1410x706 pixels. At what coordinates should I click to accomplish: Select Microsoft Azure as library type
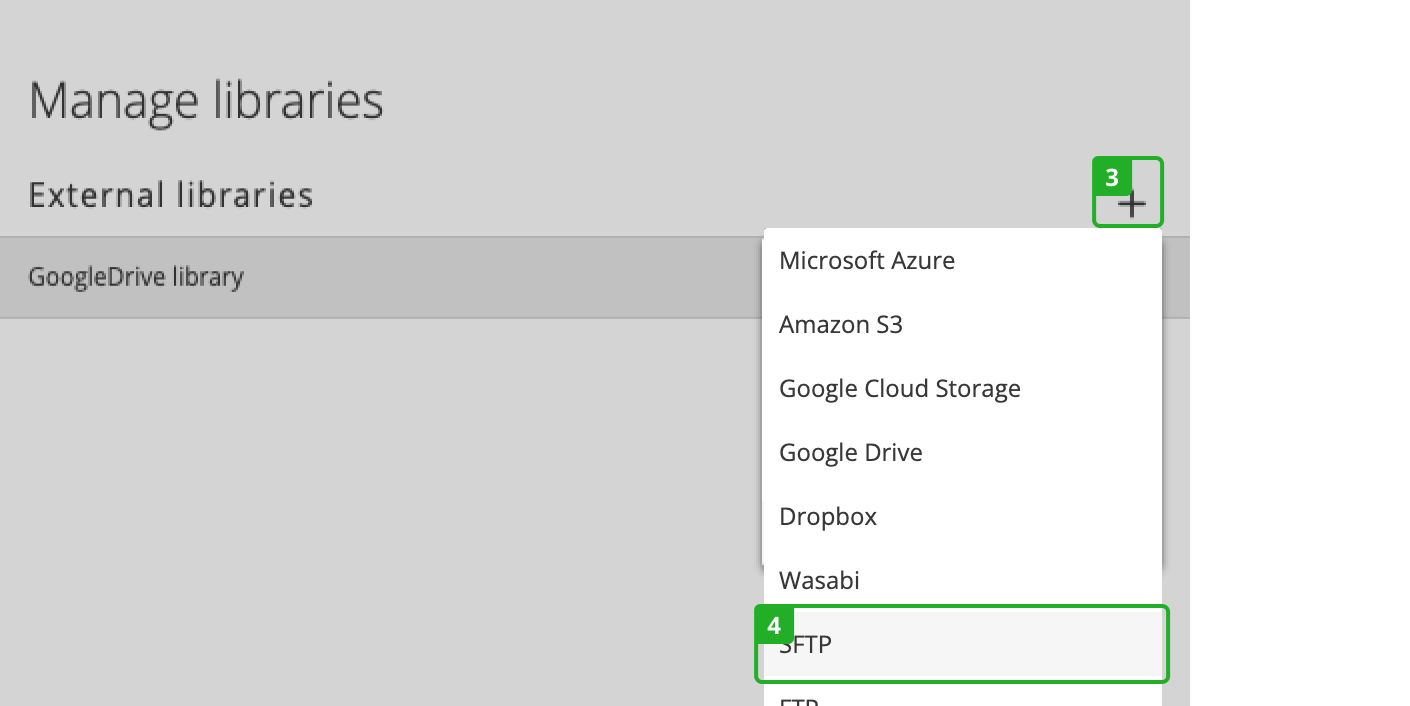click(866, 260)
